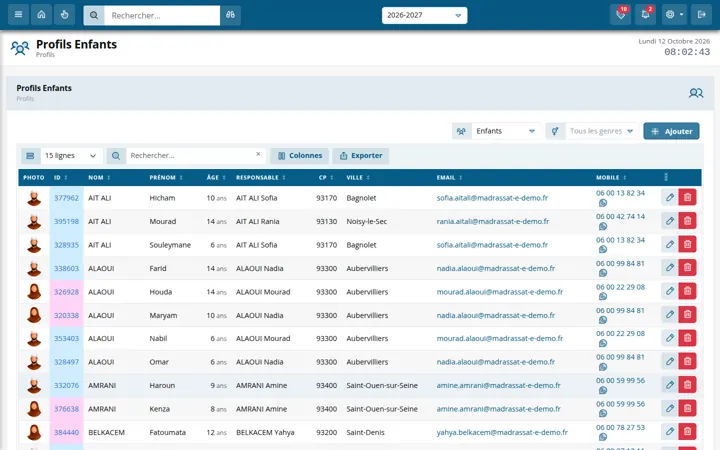
Task: Sort table by NOM column
Action: [99, 178]
